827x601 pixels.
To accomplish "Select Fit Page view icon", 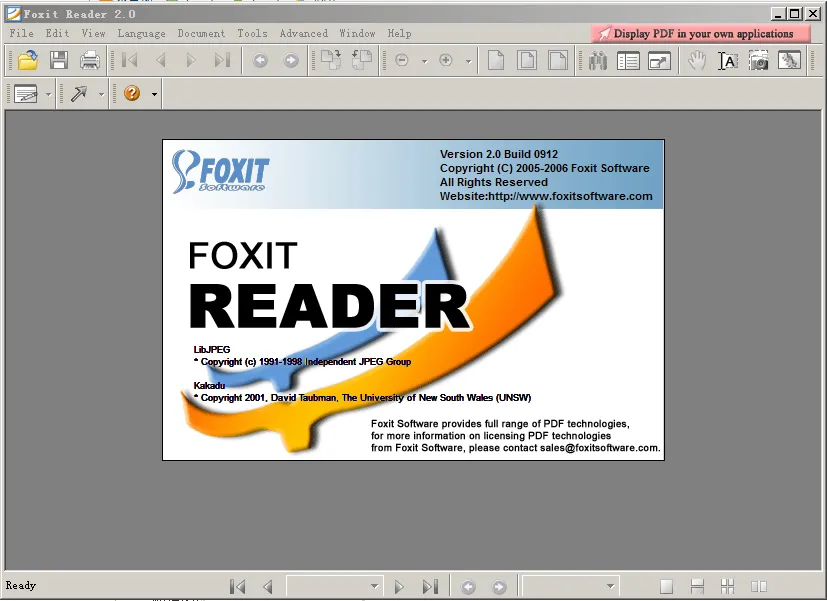I will (x=527, y=60).
